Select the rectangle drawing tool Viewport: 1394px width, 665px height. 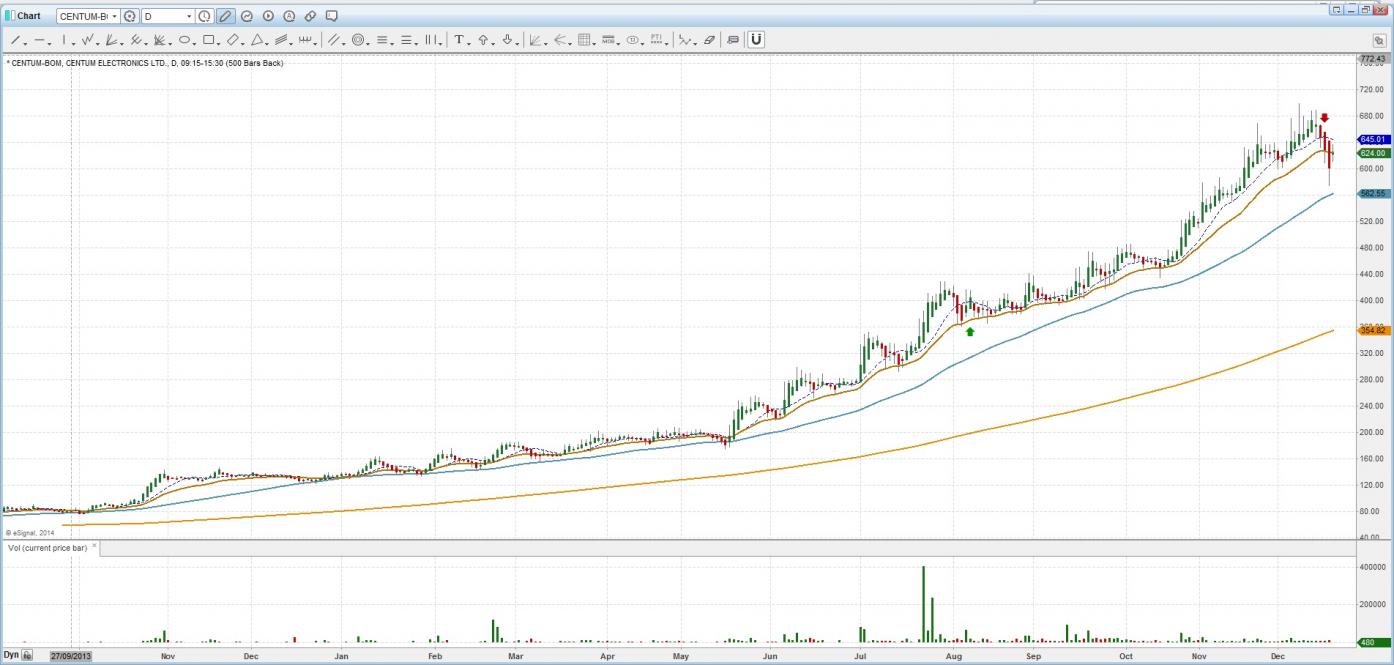(x=209, y=40)
